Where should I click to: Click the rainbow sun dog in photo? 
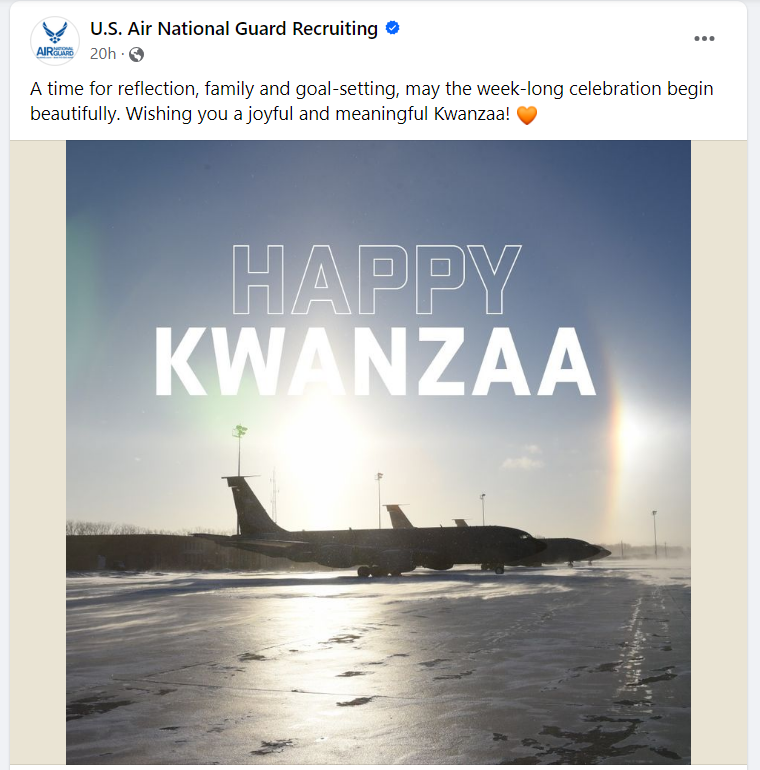tap(624, 430)
